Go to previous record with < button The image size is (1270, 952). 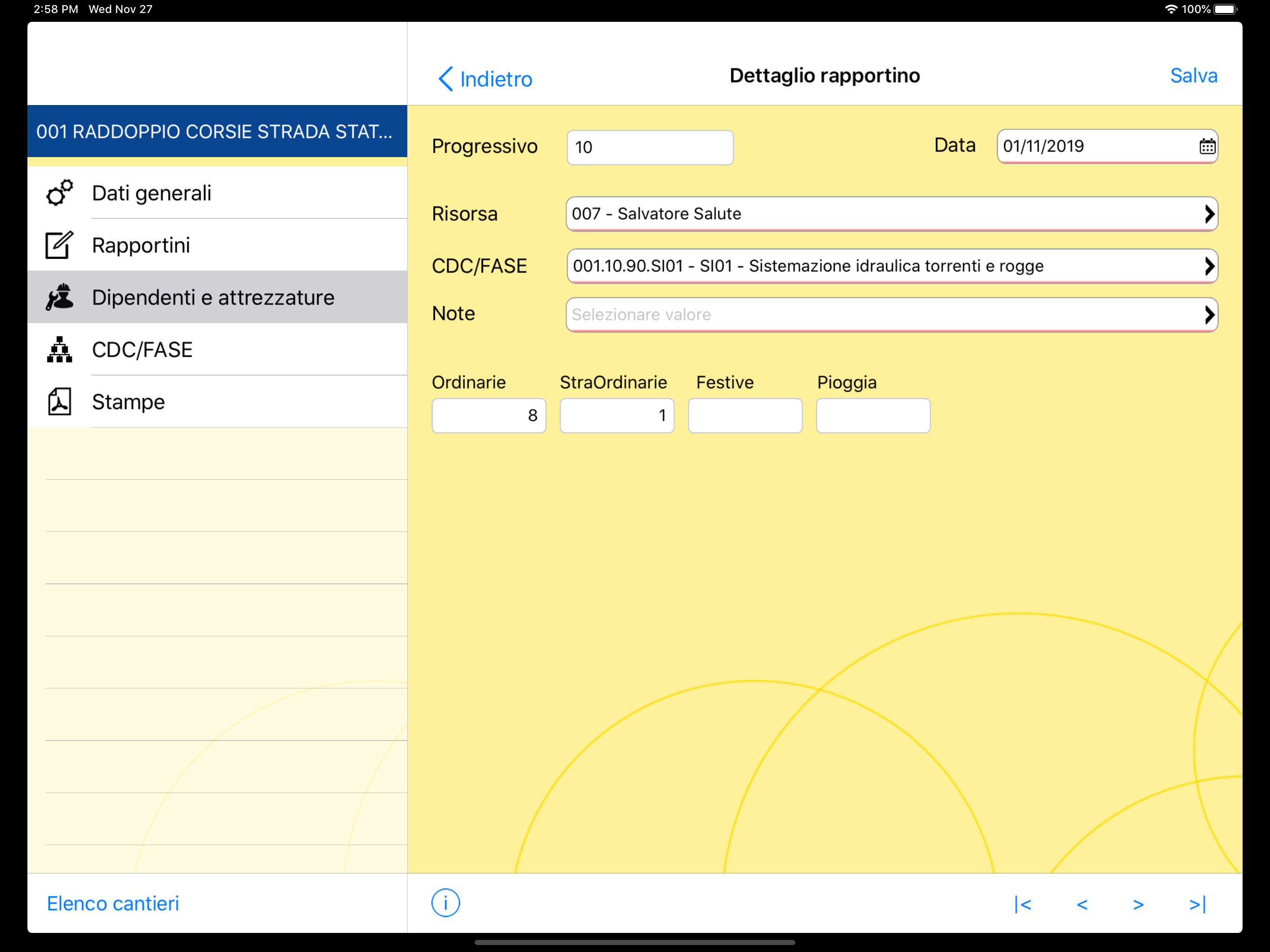tap(1082, 905)
